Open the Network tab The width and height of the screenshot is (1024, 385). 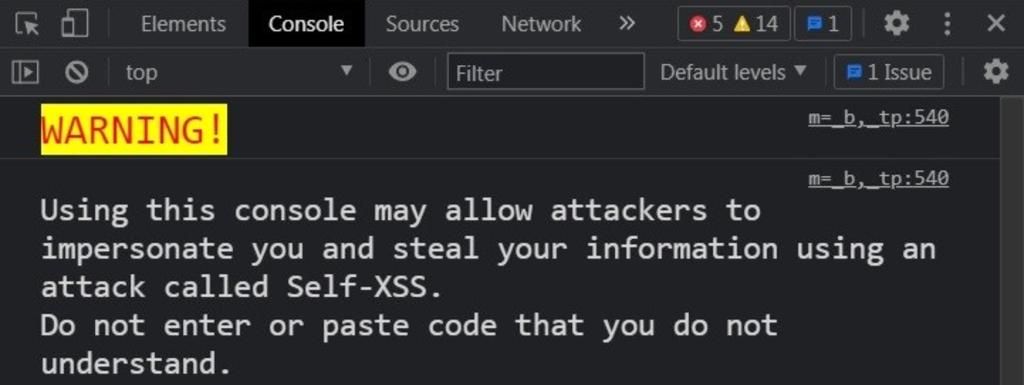[541, 24]
